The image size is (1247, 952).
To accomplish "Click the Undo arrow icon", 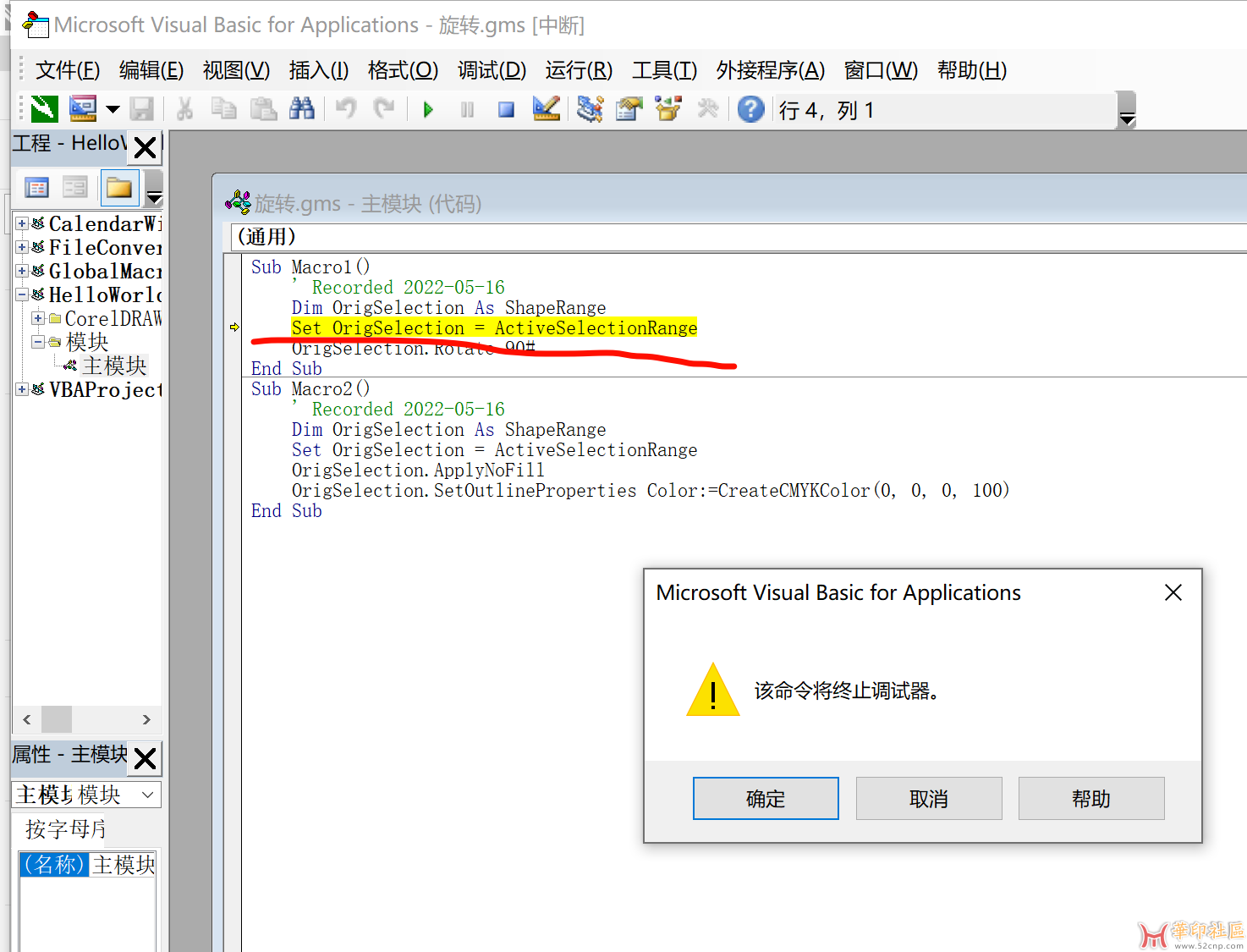I will point(346,109).
